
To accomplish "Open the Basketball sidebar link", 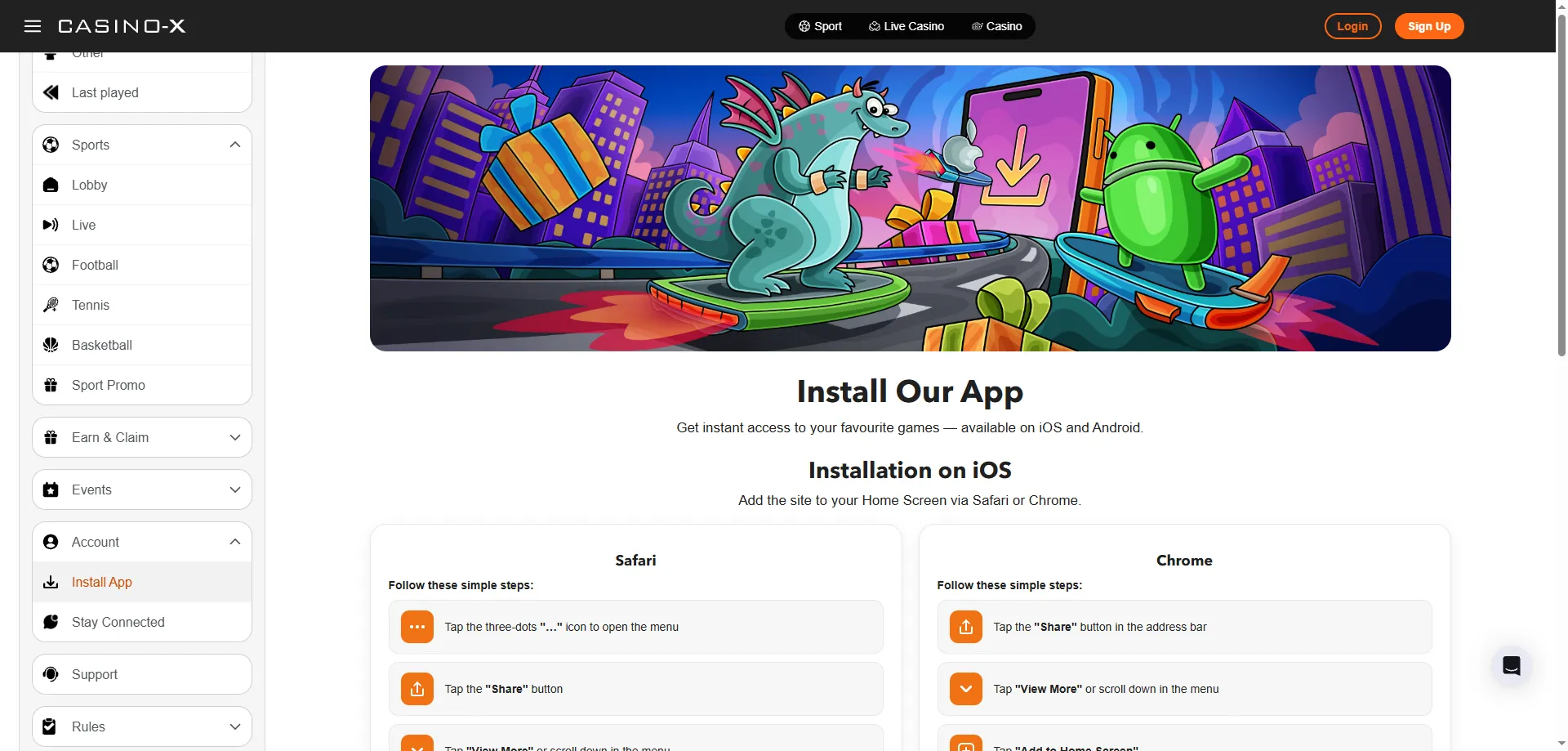I will (x=142, y=345).
